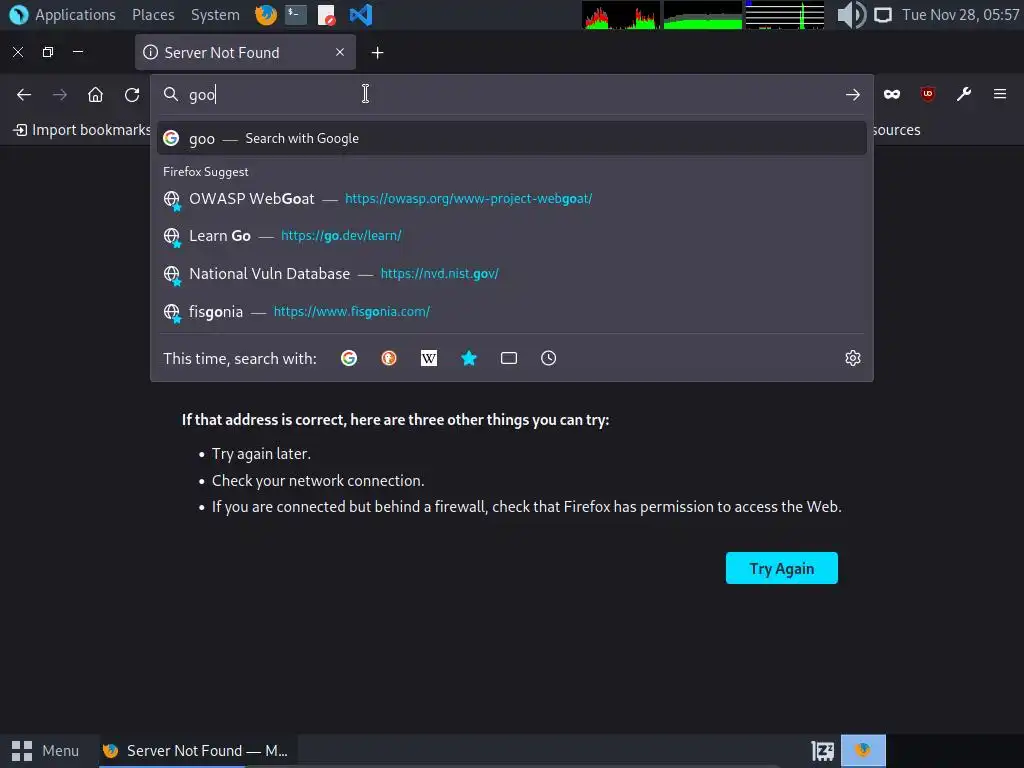
Task: Click Import bookmarks in bookmarks toolbar
Action: point(82,130)
